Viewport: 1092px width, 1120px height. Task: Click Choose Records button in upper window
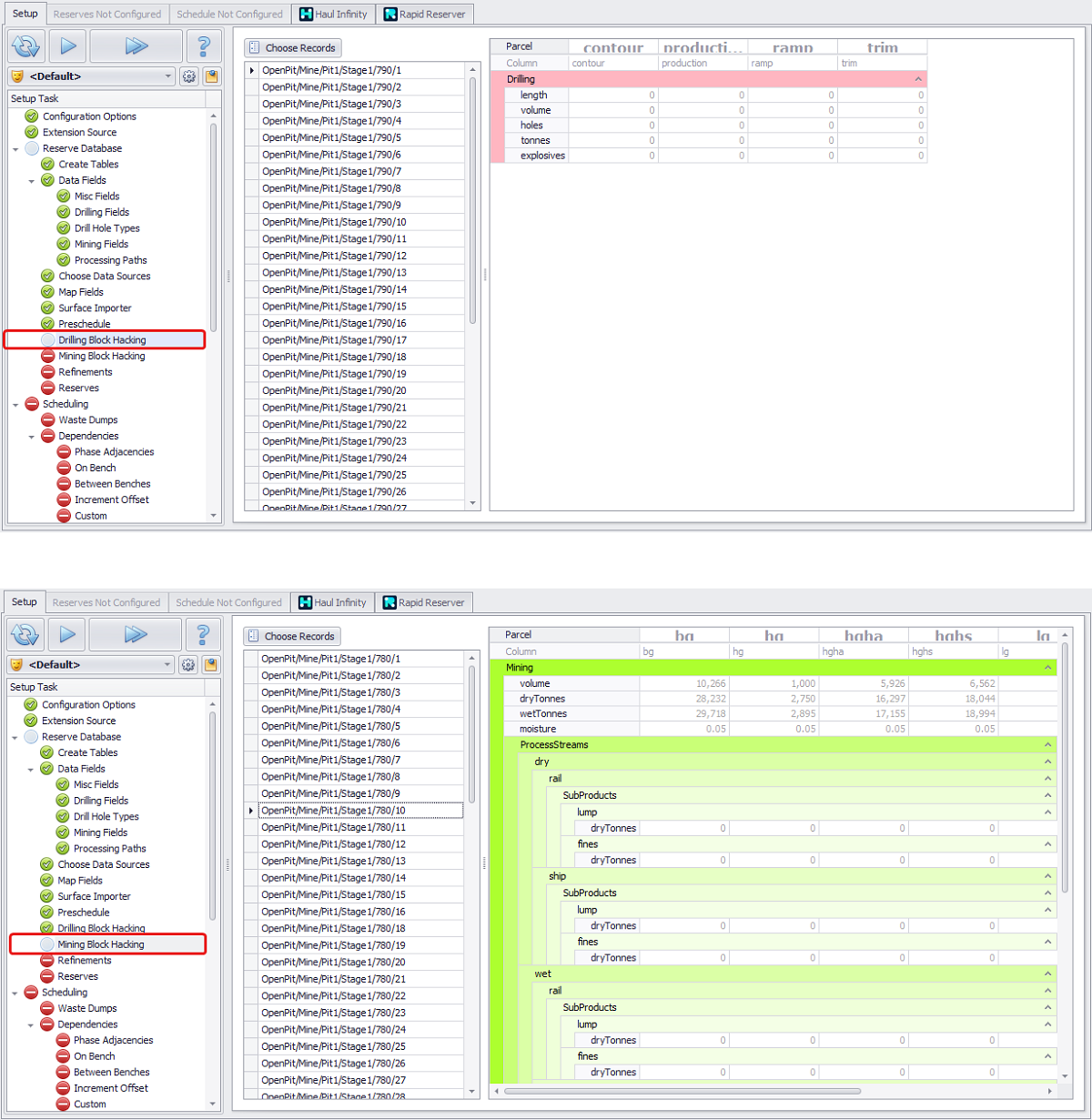pos(293,48)
